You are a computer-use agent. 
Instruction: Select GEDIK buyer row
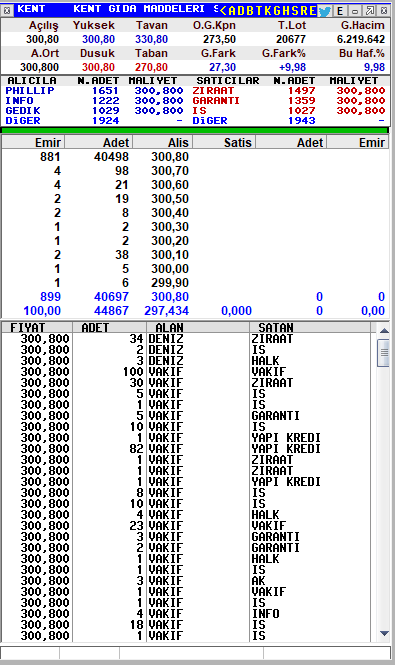(94, 111)
